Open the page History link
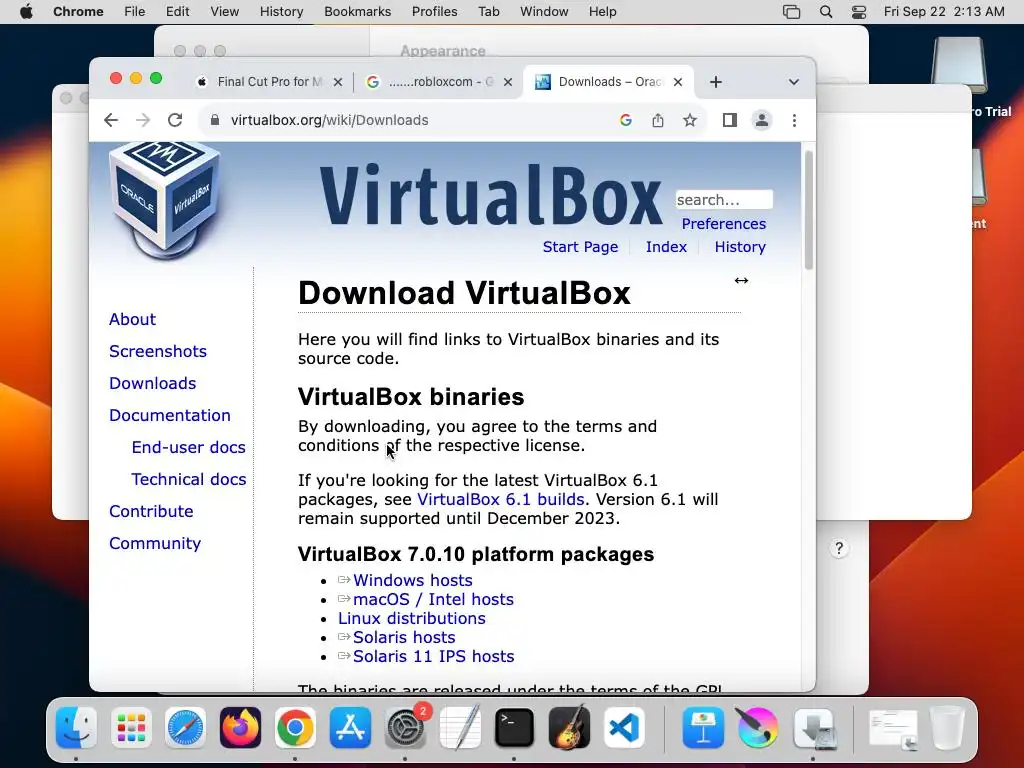The image size is (1024, 768). (x=740, y=247)
